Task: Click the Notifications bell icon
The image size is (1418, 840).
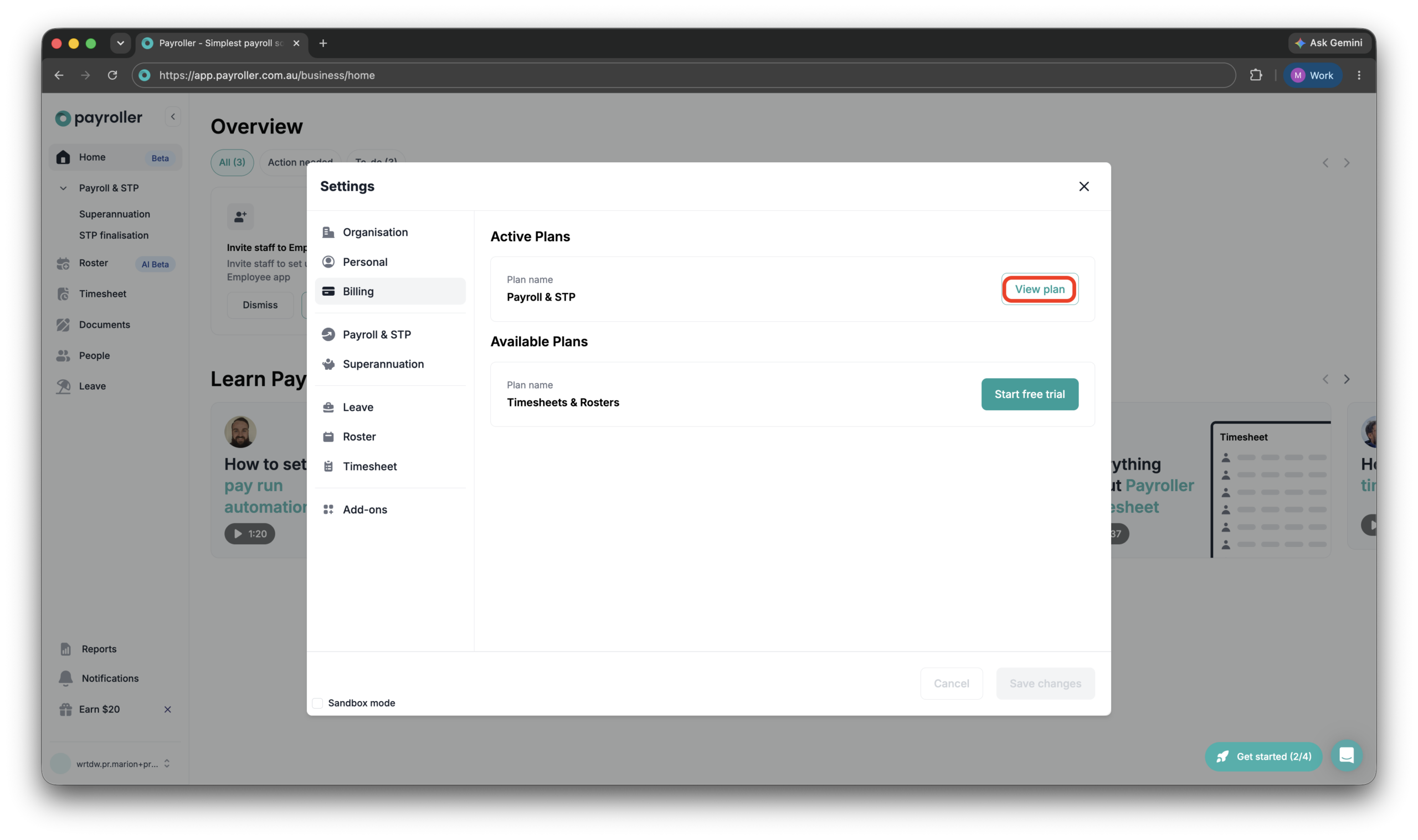Action: [66, 678]
